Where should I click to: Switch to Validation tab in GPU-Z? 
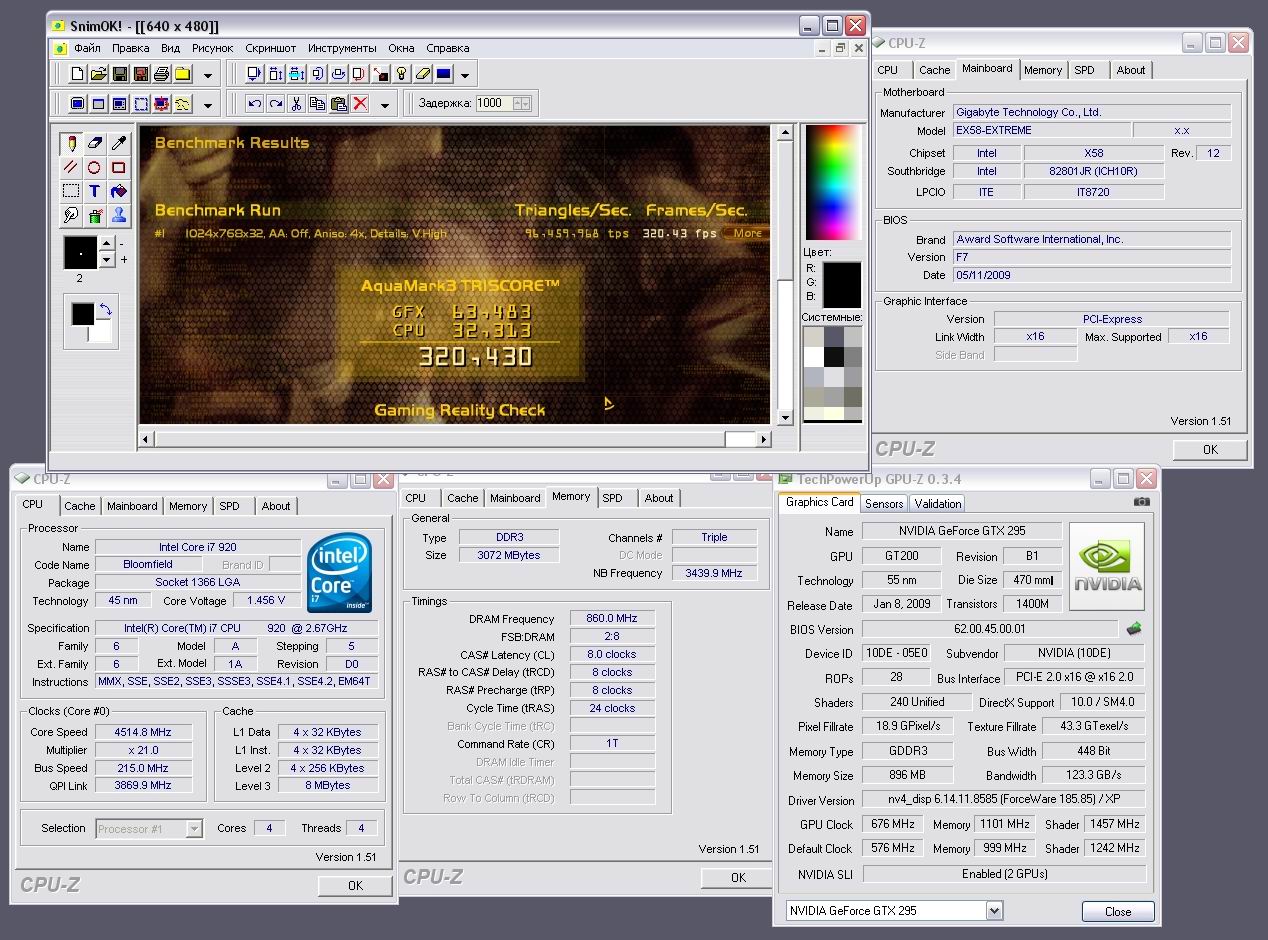tap(938, 503)
